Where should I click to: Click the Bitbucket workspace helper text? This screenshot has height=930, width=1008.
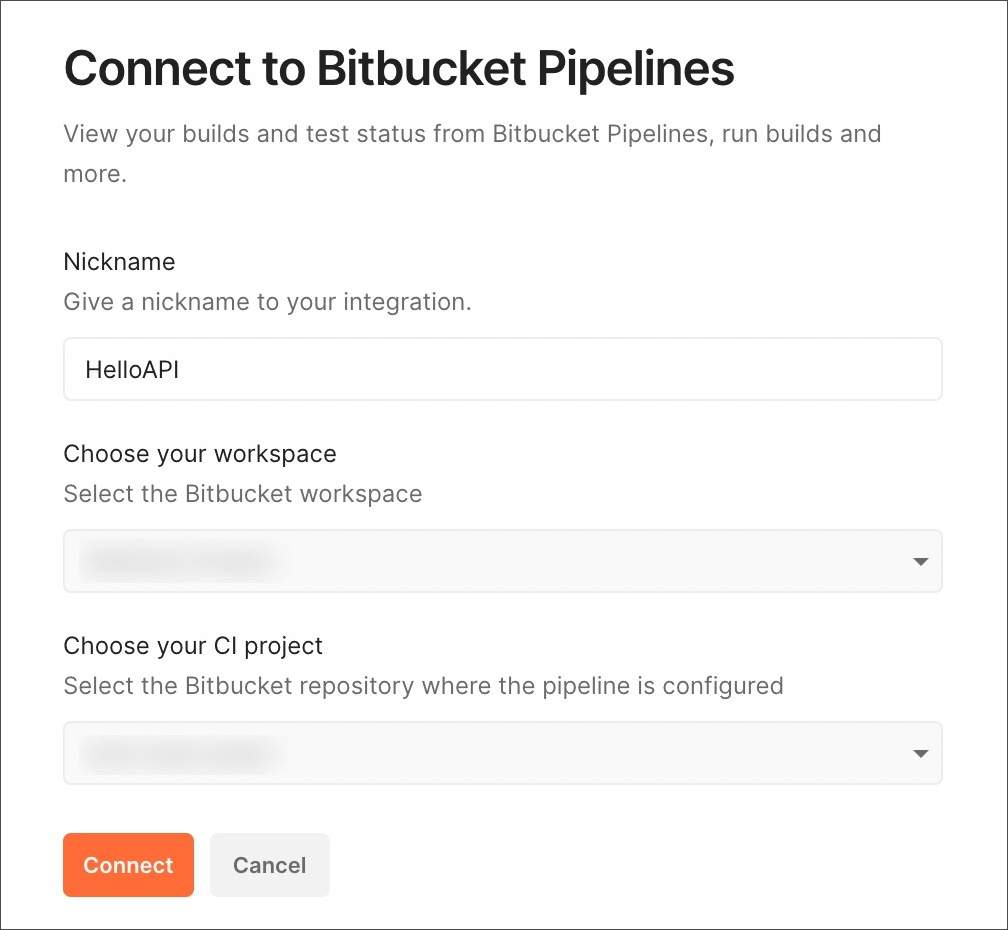pyautogui.click(x=242, y=493)
